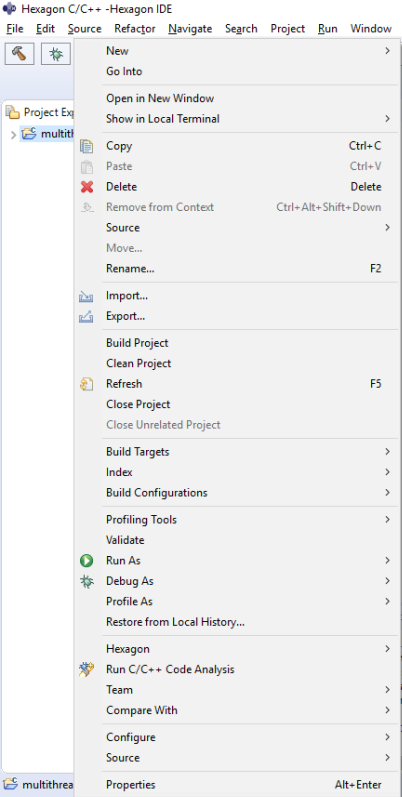Expand the New submenu arrow
402x797 pixels.
388,51
